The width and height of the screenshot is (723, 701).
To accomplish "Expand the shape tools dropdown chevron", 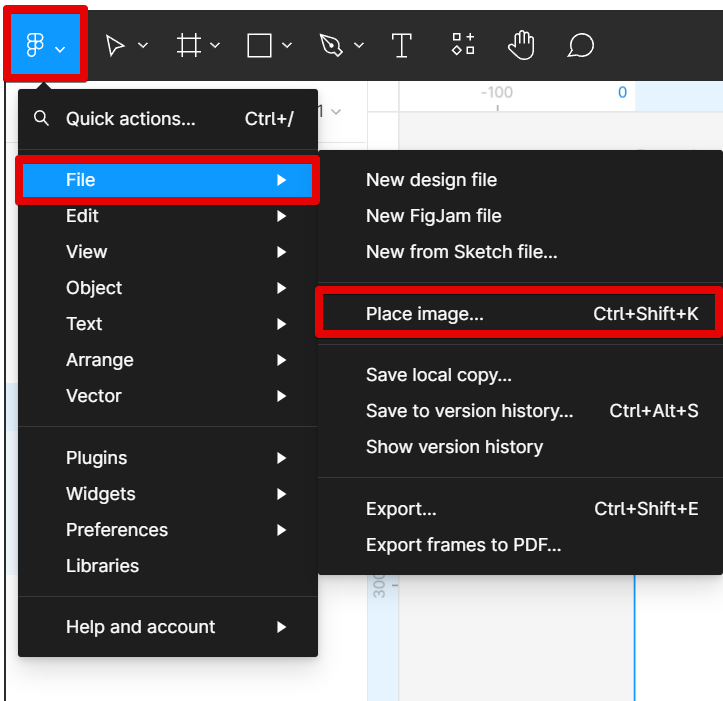I will click(x=287, y=46).
